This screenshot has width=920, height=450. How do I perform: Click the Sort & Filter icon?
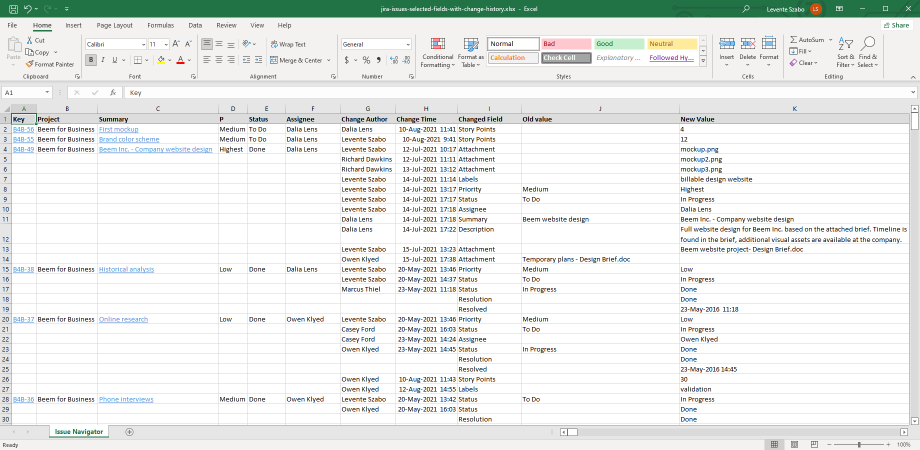tap(845, 44)
